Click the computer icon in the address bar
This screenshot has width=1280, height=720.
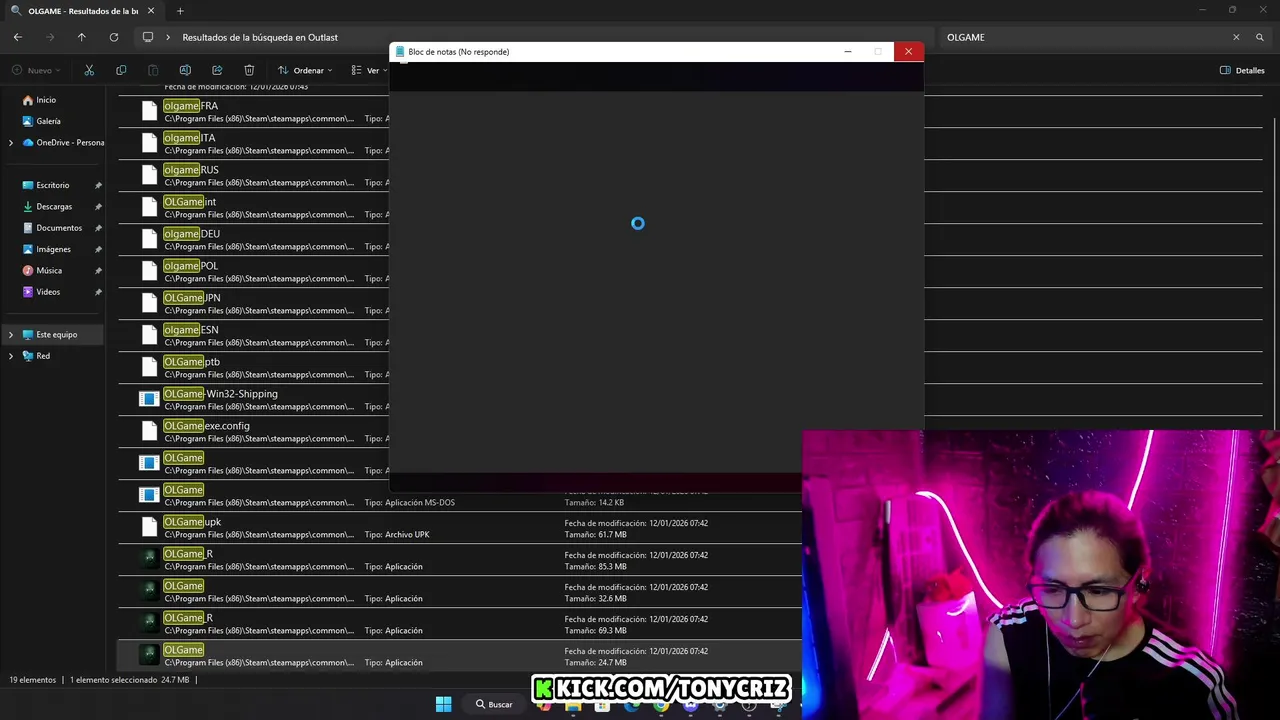pyautogui.click(x=148, y=37)
